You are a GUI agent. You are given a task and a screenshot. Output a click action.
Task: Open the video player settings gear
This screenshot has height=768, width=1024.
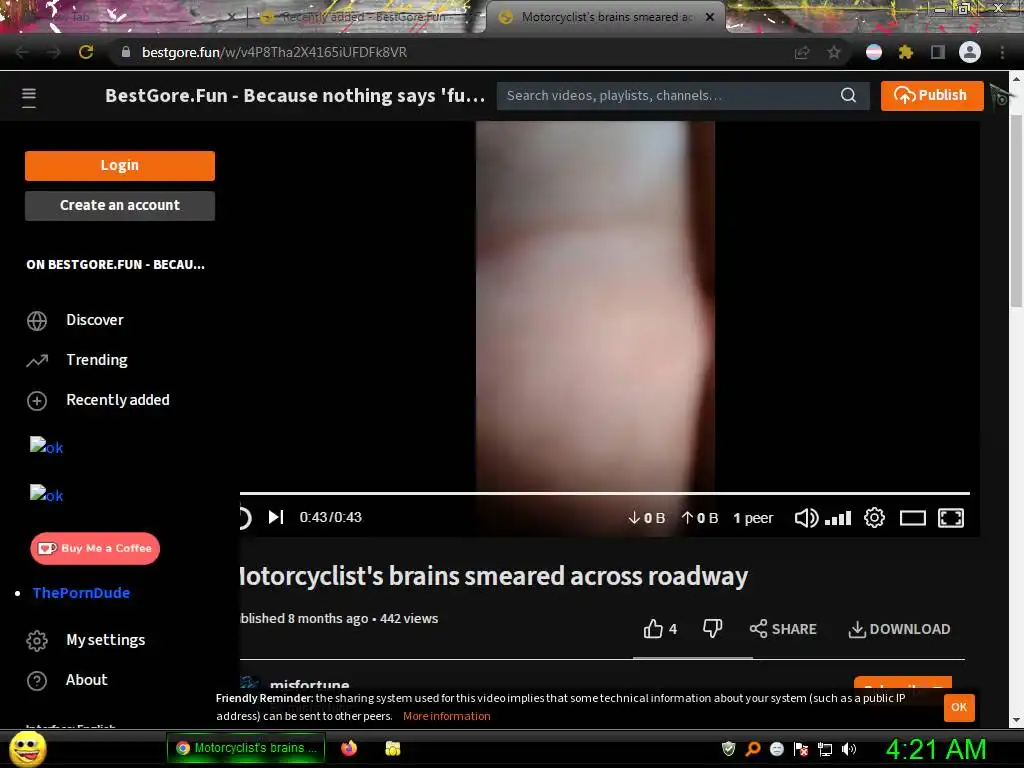(874, 518)
